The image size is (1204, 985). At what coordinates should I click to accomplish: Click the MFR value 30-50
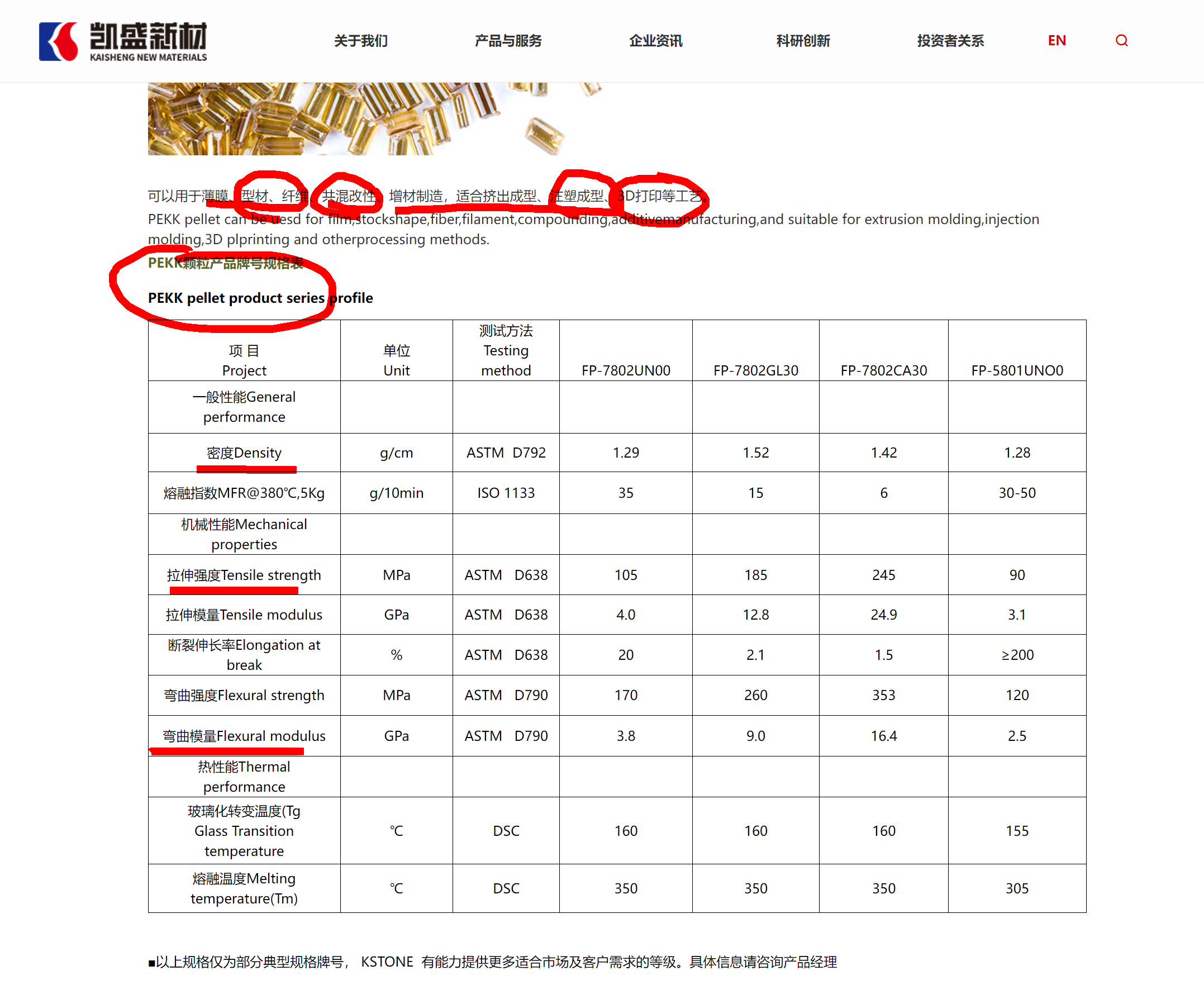[1017, 493]
